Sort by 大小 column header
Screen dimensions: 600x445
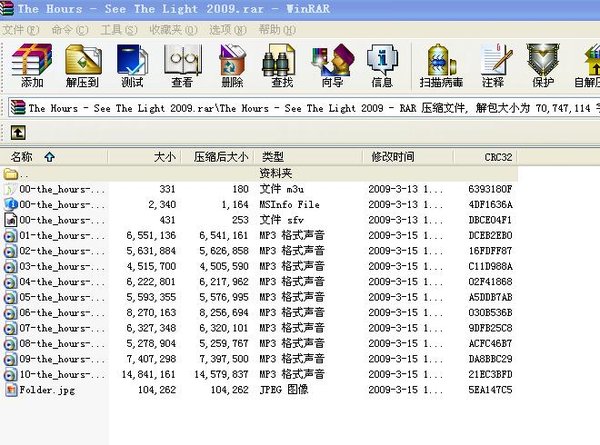pos(144,157)
